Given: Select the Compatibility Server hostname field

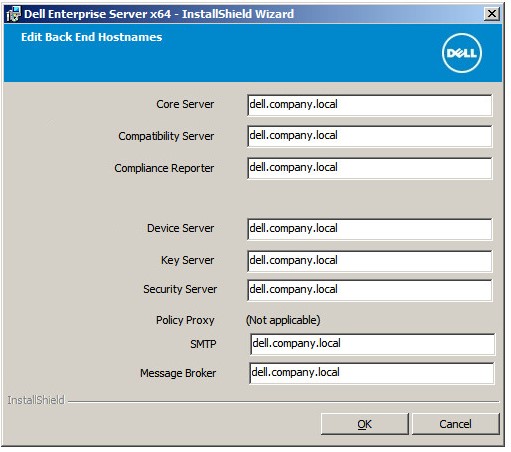Looking at the screenshot, I should point(369,136).
